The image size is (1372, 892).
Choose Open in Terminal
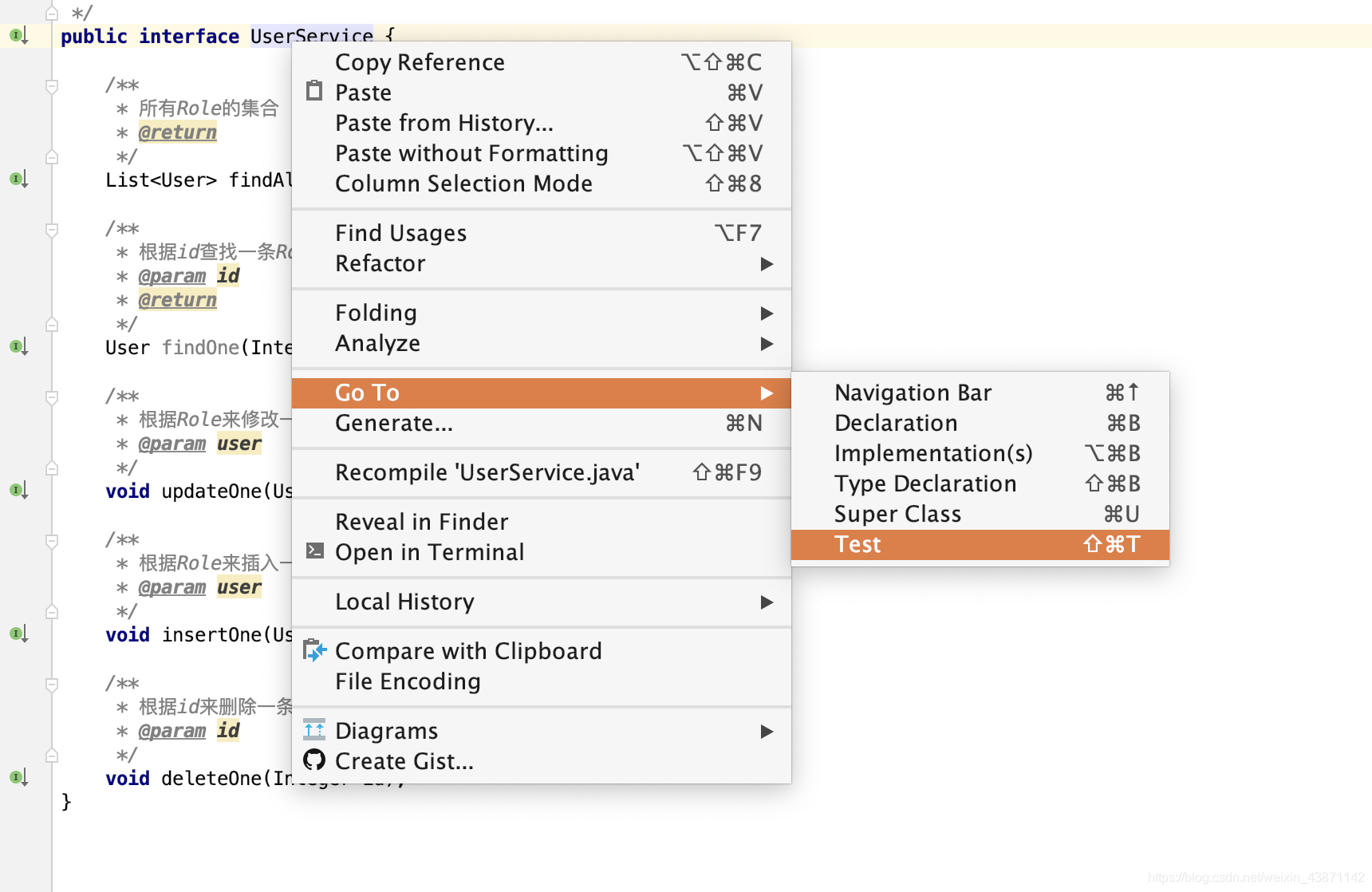[x=542, y=552]
